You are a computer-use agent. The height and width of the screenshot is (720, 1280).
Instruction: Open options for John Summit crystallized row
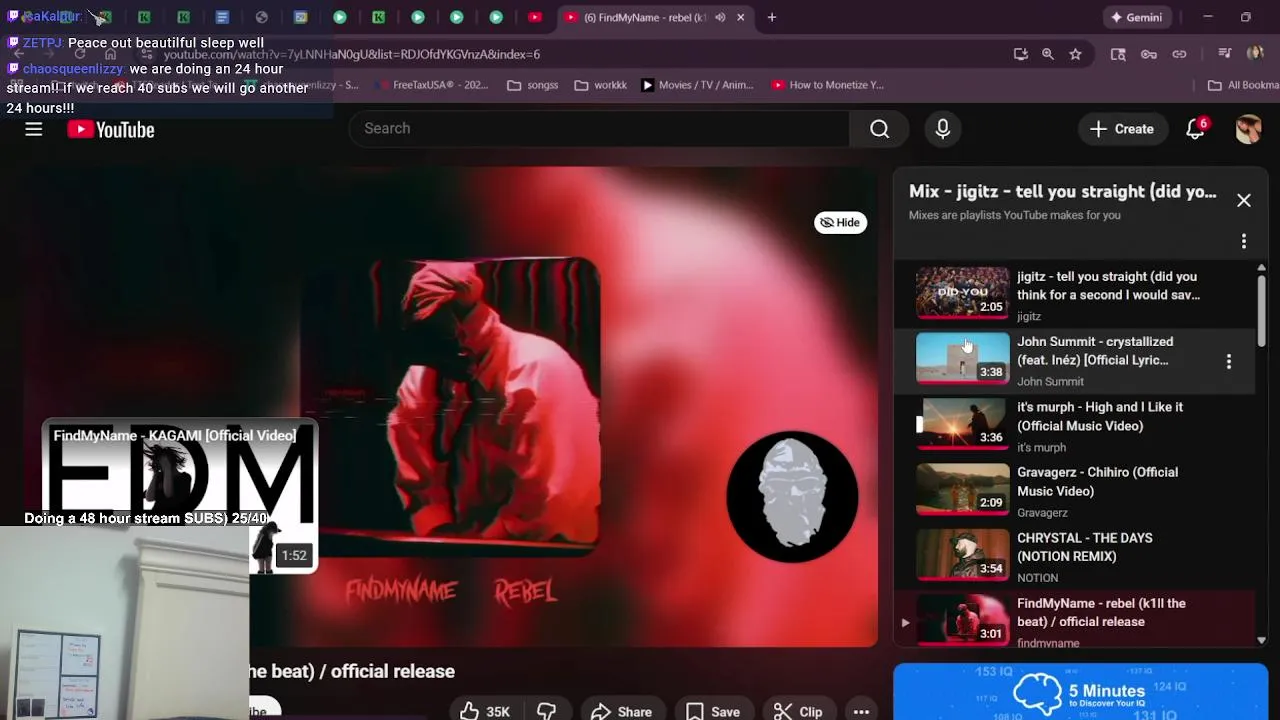point(1229,361)
